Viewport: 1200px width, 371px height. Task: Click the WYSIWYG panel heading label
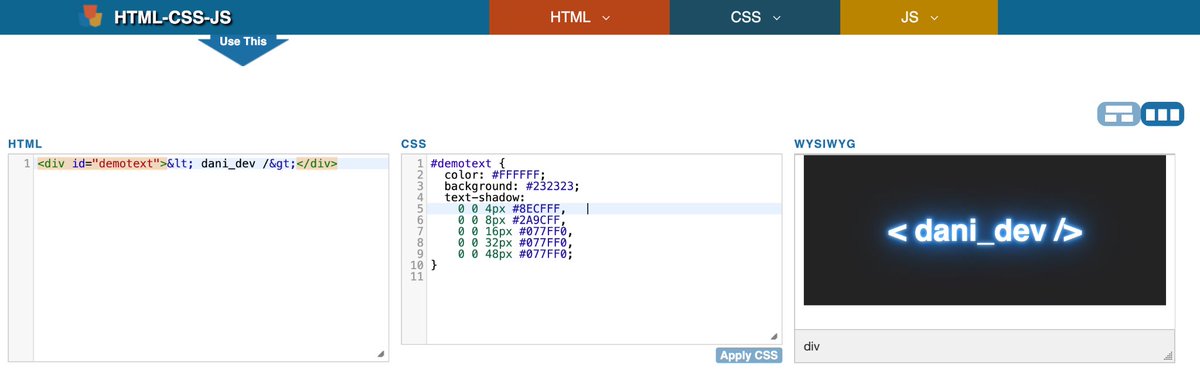click(x=825, y=145)
